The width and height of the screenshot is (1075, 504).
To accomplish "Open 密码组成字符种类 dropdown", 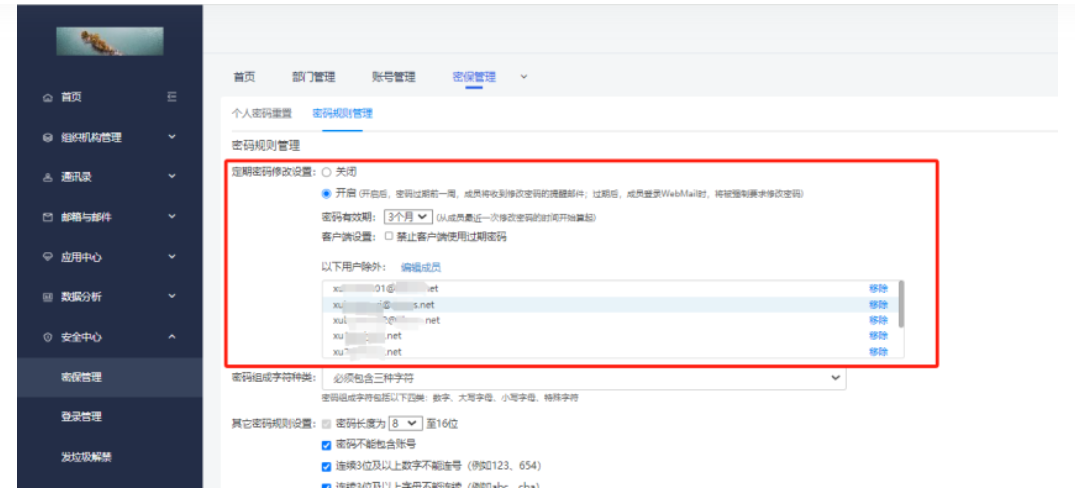I will click(x=583, y=378).
